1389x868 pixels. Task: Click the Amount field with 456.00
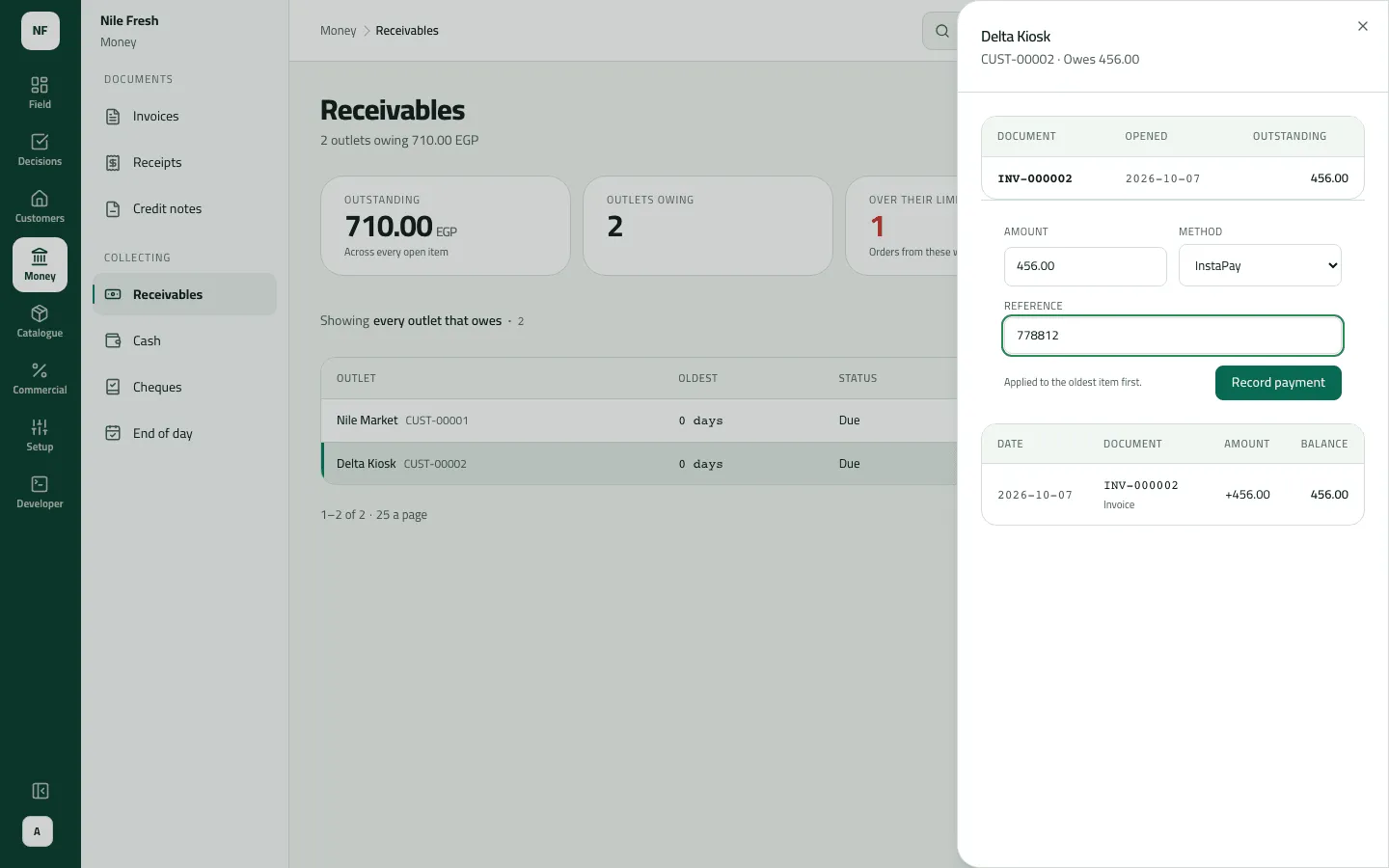pyautogui.click(x=1085, y=266)
